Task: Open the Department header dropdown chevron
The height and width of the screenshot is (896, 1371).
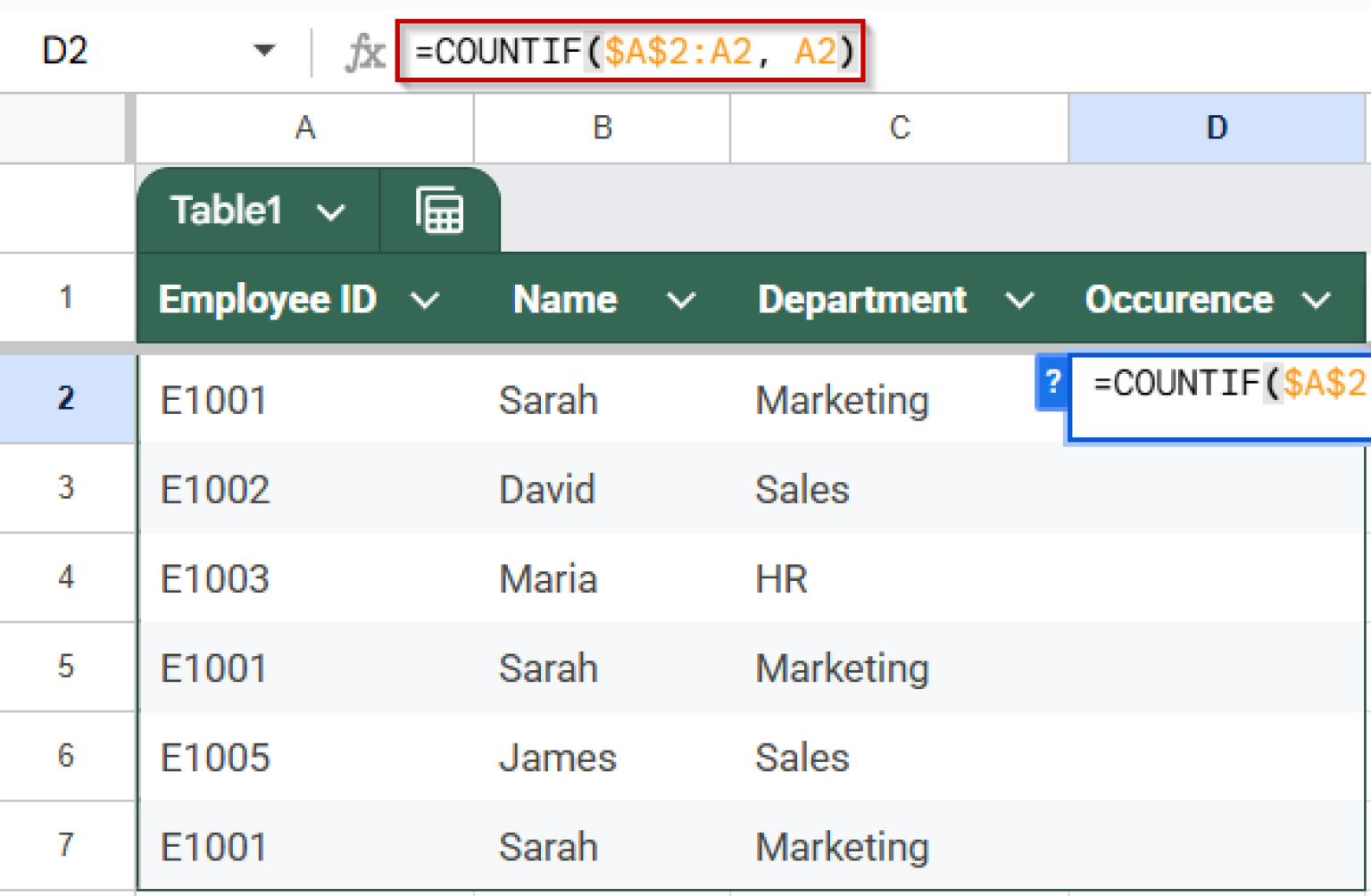Action: point(1019,300)
